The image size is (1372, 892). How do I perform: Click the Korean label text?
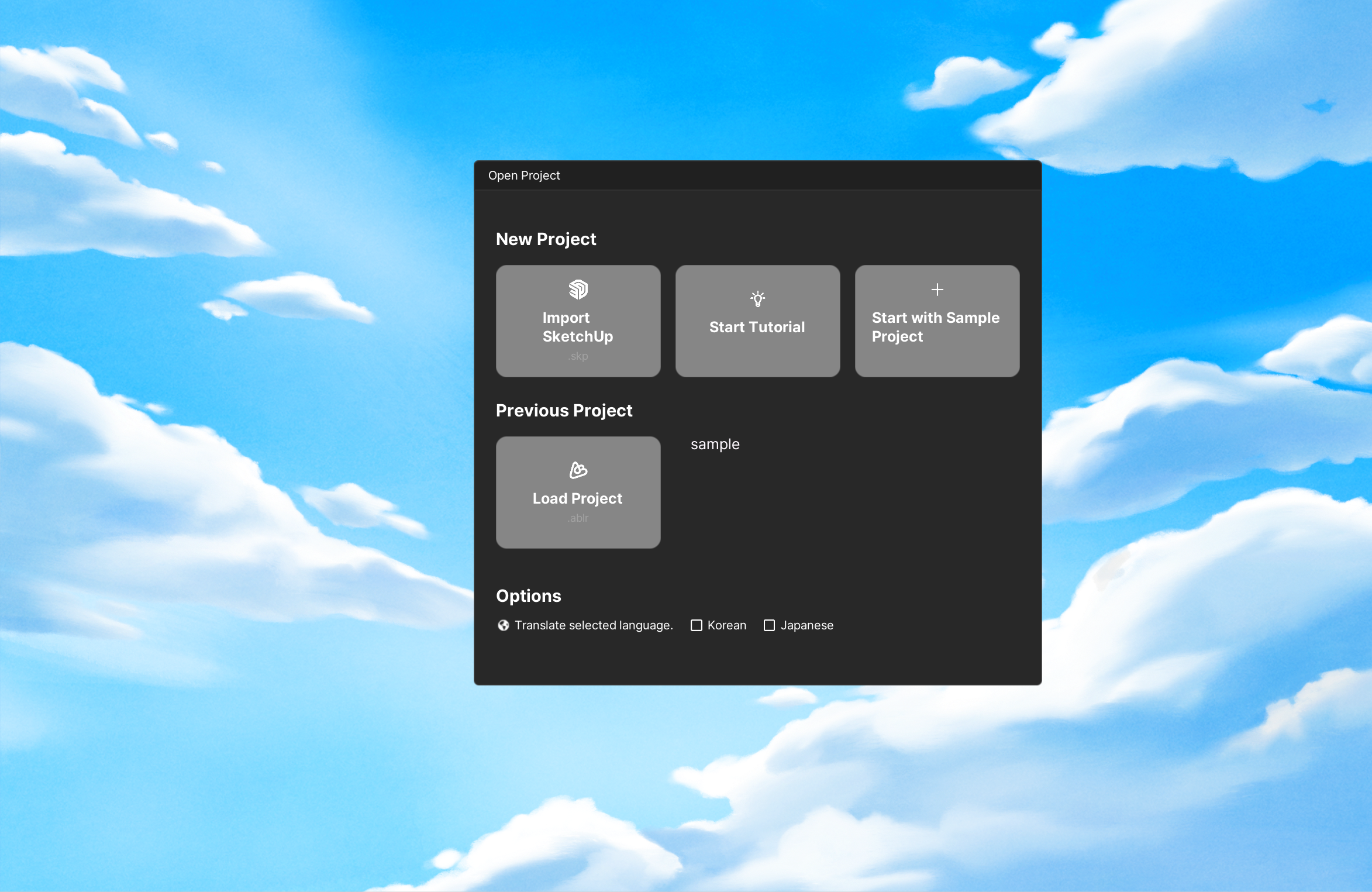726,625
